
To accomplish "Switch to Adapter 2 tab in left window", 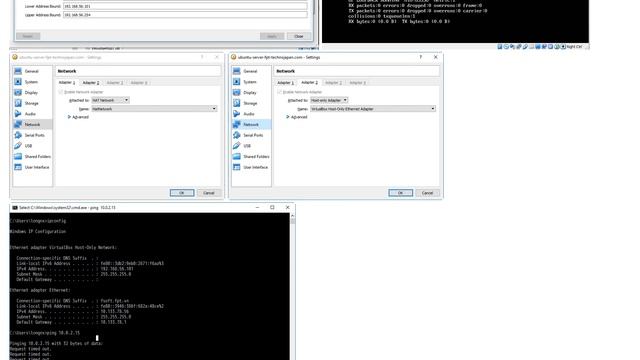I will (x=91, y=82).
